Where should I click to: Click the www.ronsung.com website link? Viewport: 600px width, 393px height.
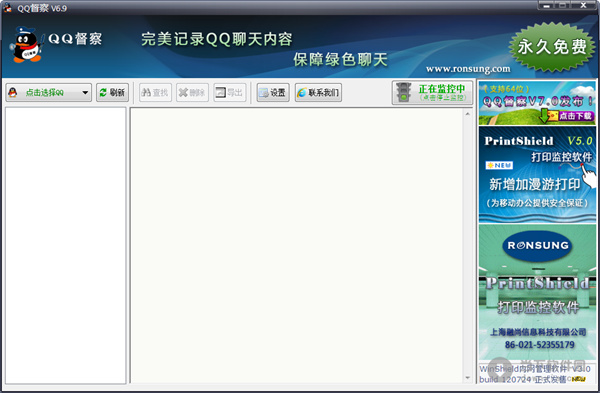click(468, 69)
